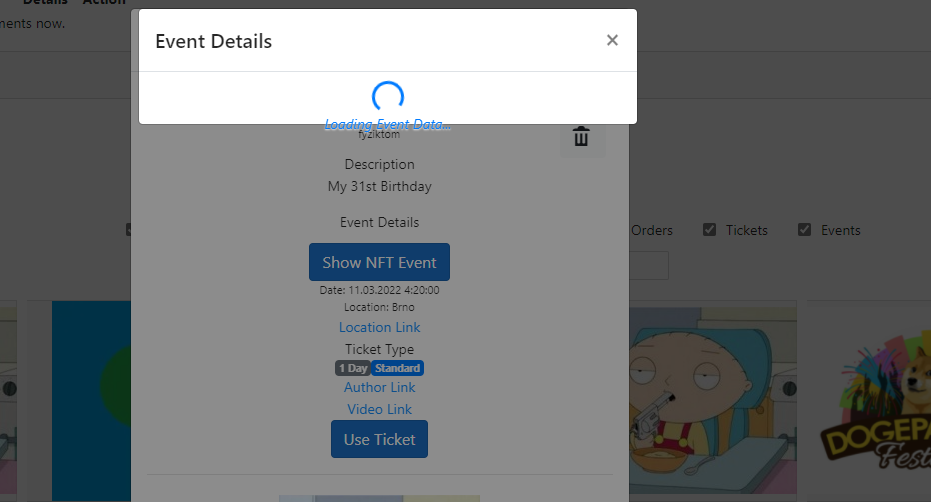Image resolution: width=931 pixels, height=502 pixels.
Task: Open the Location Link
Action: [x=379, y=327]
